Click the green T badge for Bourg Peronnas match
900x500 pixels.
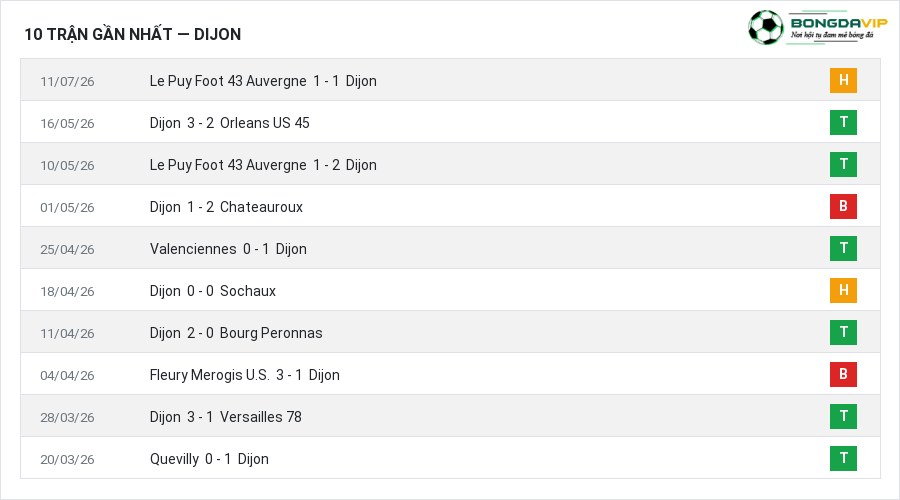[x=843, y=332]
